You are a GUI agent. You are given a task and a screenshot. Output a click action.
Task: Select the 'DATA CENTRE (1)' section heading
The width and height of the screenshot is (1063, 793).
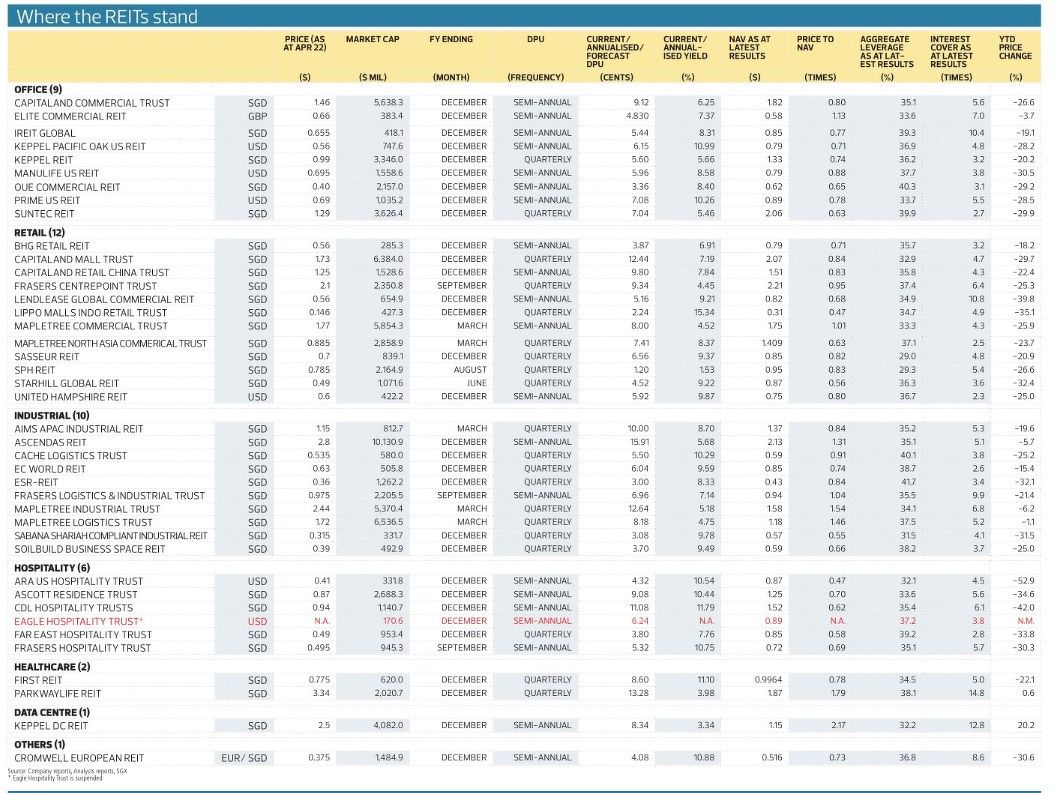point(52,712)
